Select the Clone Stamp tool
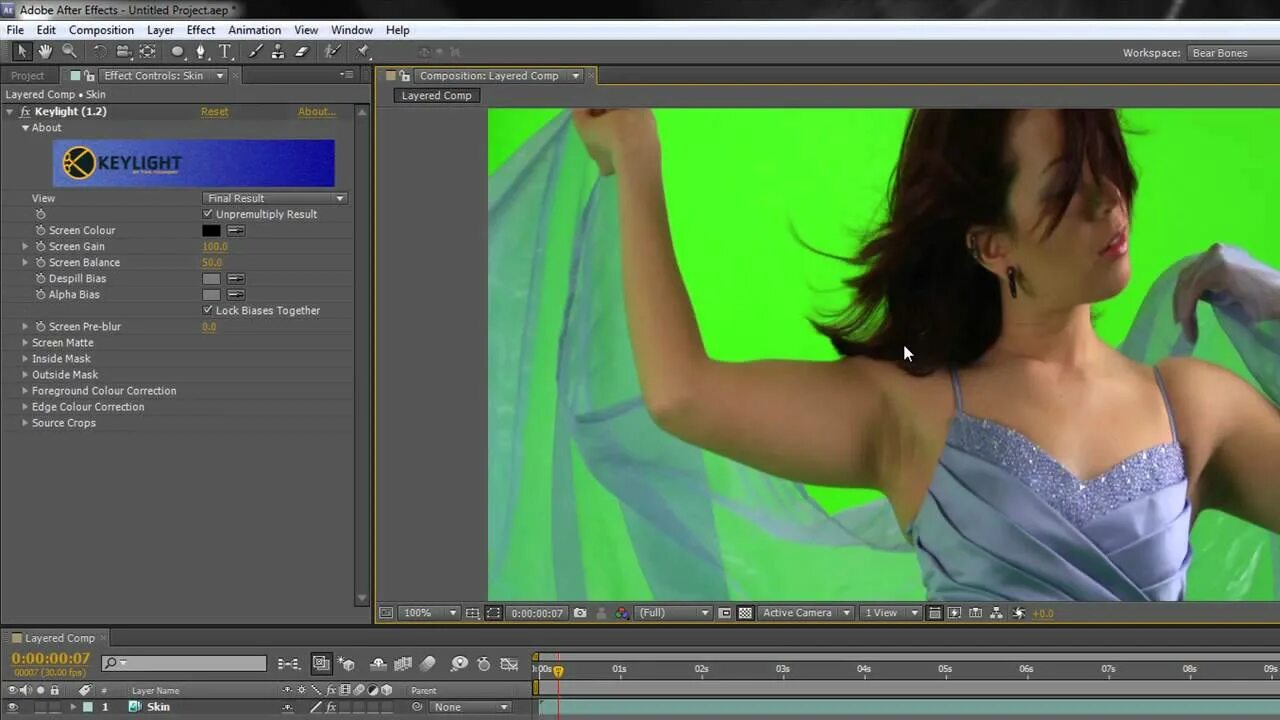1280x720 pixels. (278, 51)
